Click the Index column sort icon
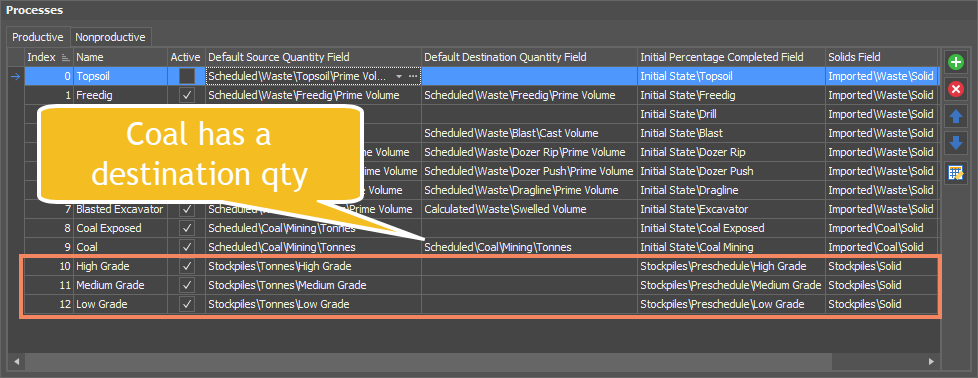The image size is (978, 378). (66, 57)
